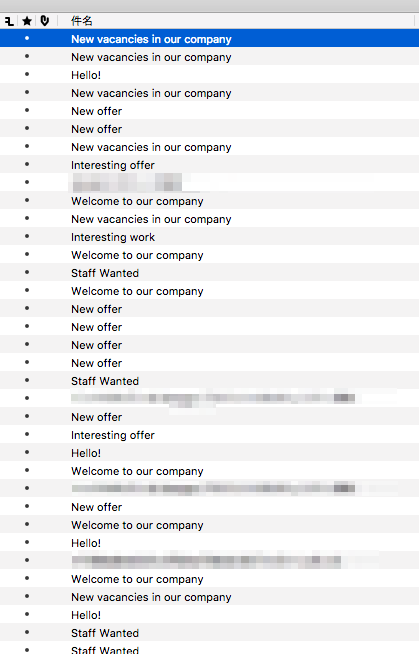Viewport: 419px width, 654px height.
Task: Select the short blurred-subject email row
Action: (x=209, y=183)
